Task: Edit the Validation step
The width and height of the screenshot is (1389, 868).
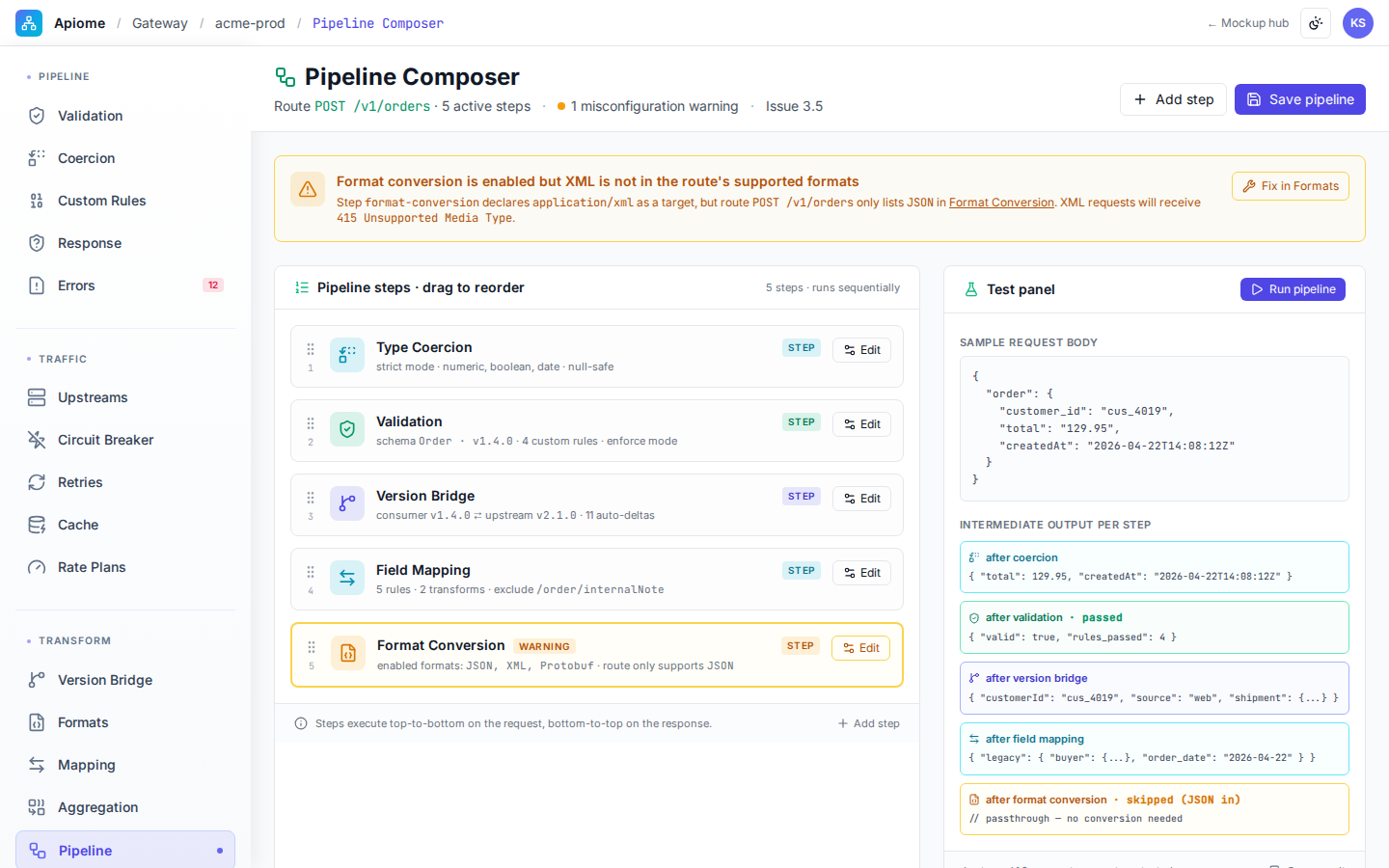Action: [861, 424]
